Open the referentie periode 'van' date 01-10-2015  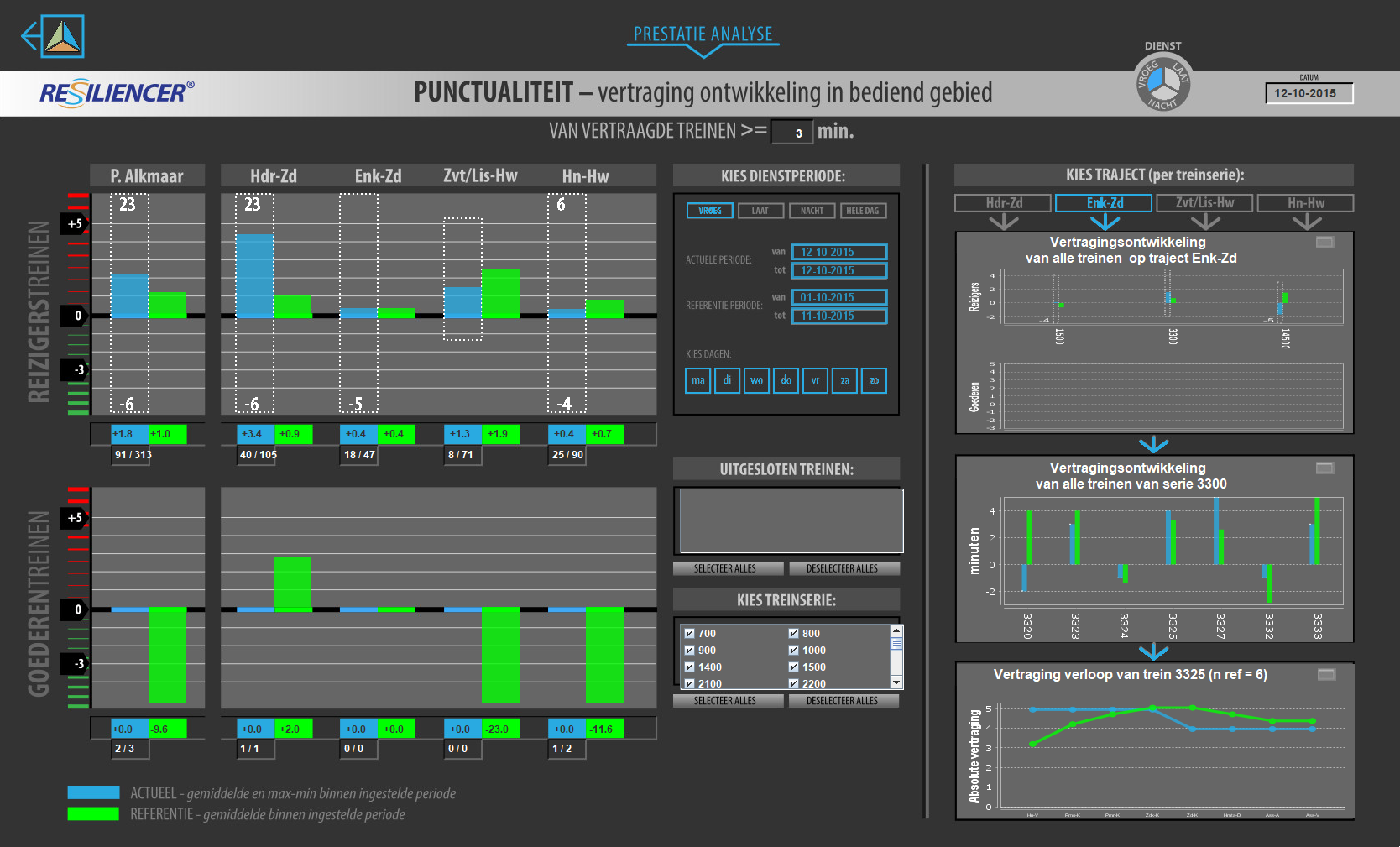[x=838, y=297]
